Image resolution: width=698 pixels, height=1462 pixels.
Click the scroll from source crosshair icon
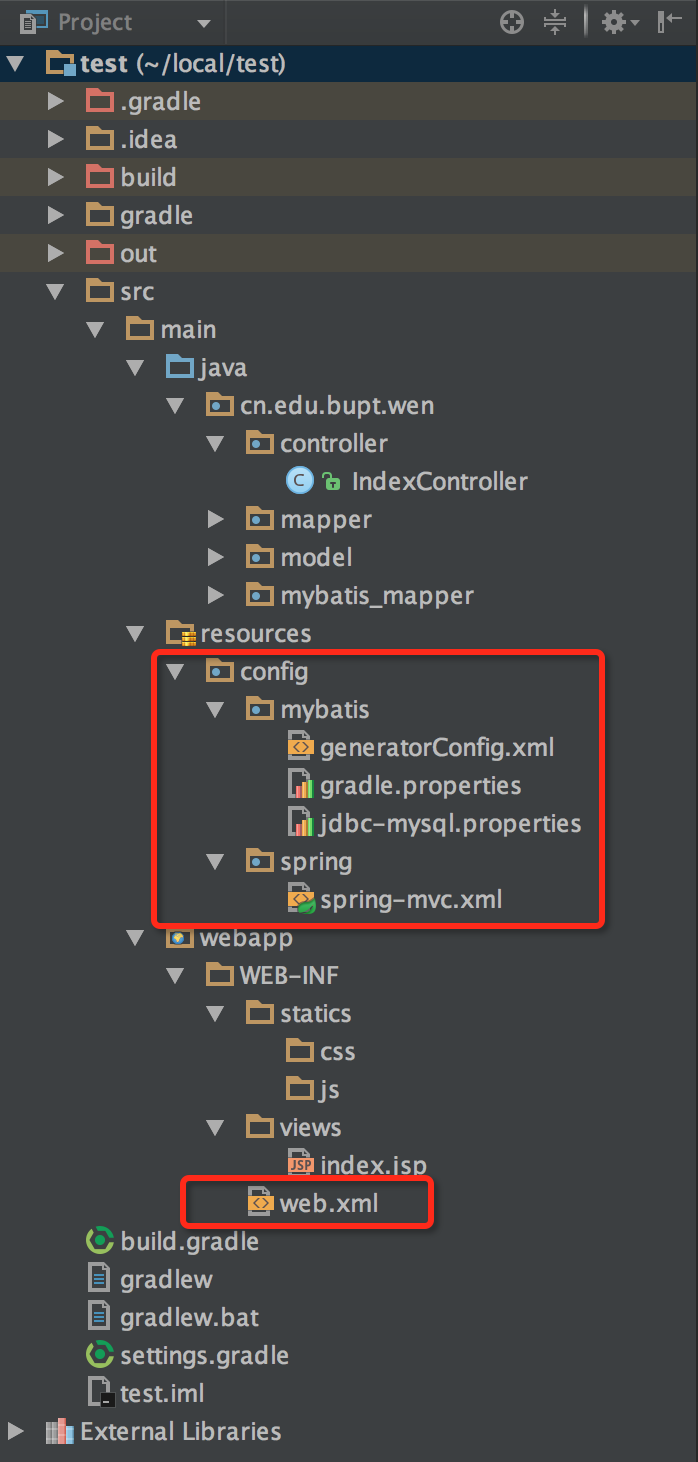point(512,22)
